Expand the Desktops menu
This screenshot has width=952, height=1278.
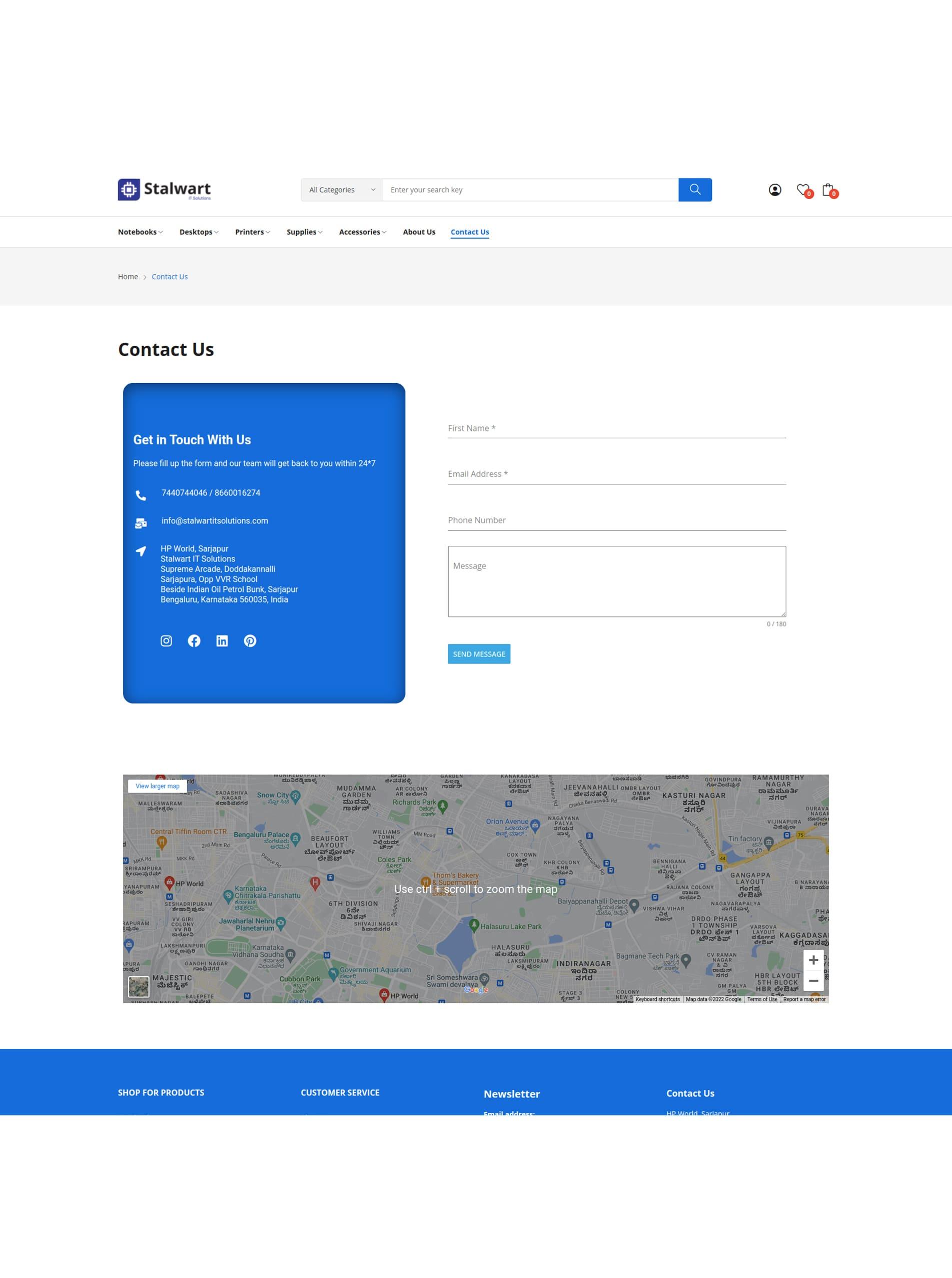point(199,232)
